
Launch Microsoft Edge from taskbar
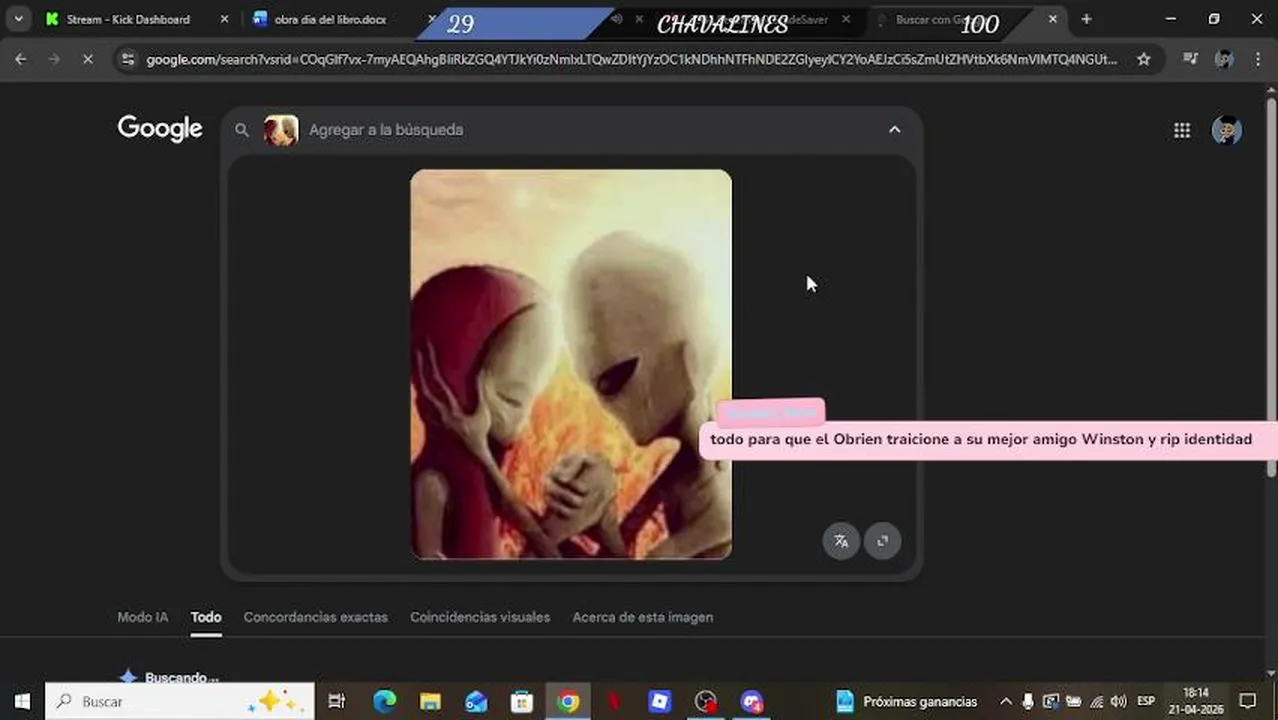384,702
